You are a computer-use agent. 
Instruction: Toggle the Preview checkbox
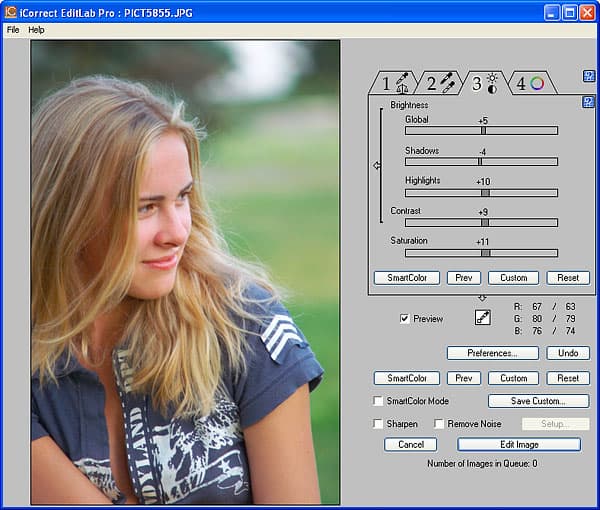(x=404, y=319)
